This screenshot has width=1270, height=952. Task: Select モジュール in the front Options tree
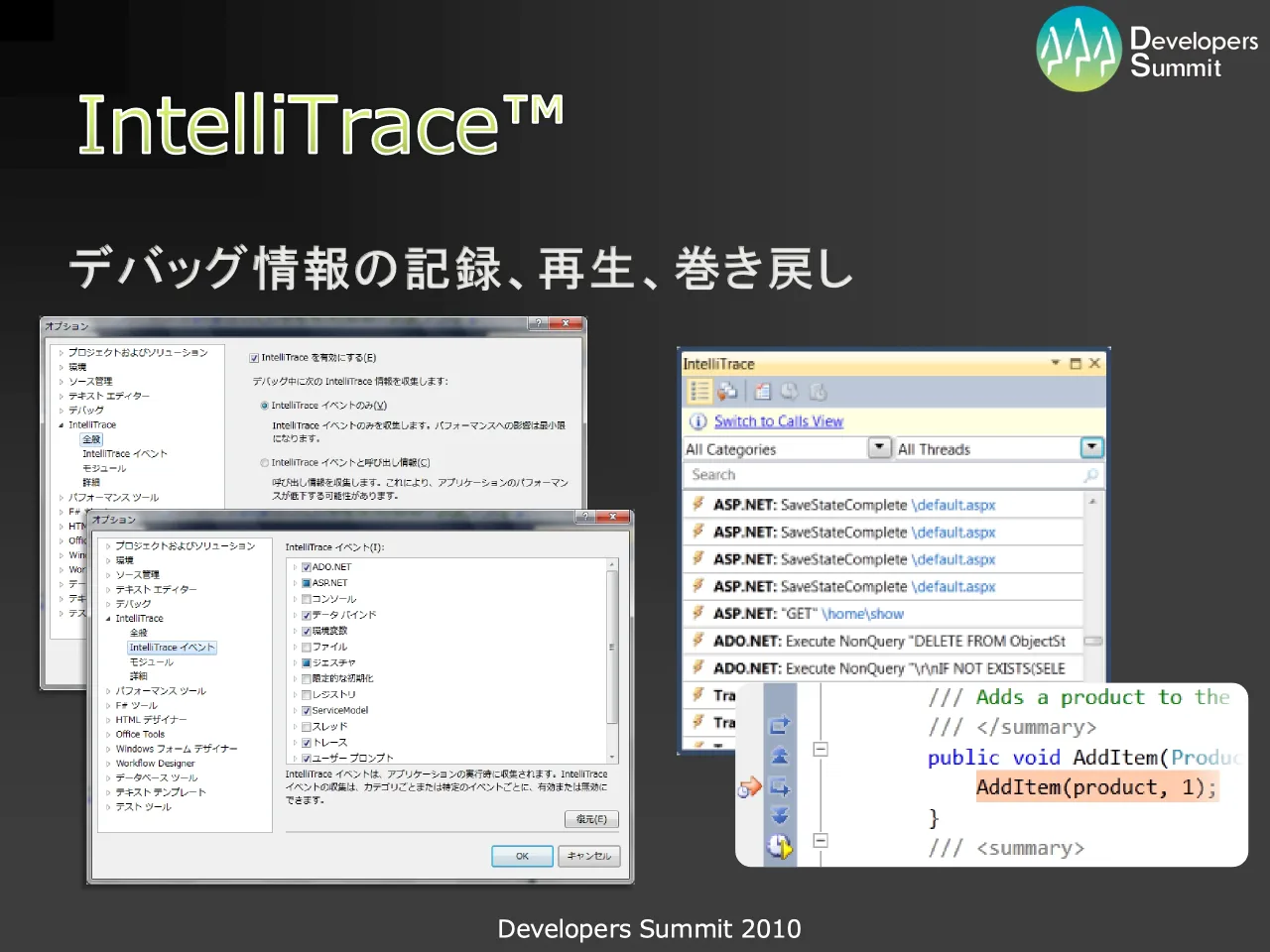[152, 662]
